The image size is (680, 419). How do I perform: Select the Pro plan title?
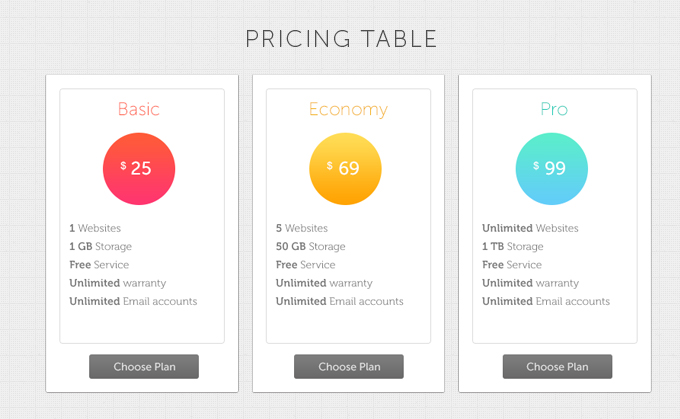tap(554, 109)
